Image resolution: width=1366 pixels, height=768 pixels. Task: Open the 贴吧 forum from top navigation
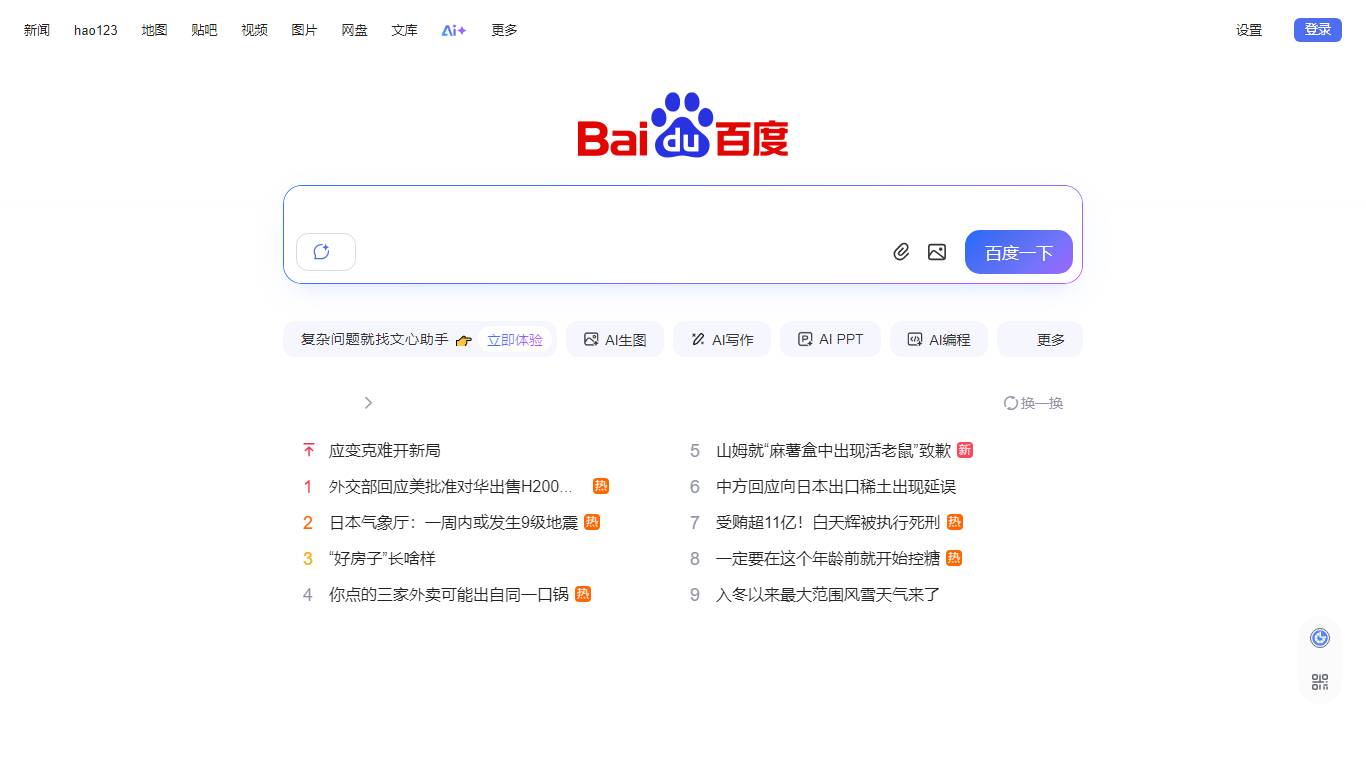(204, 30)
